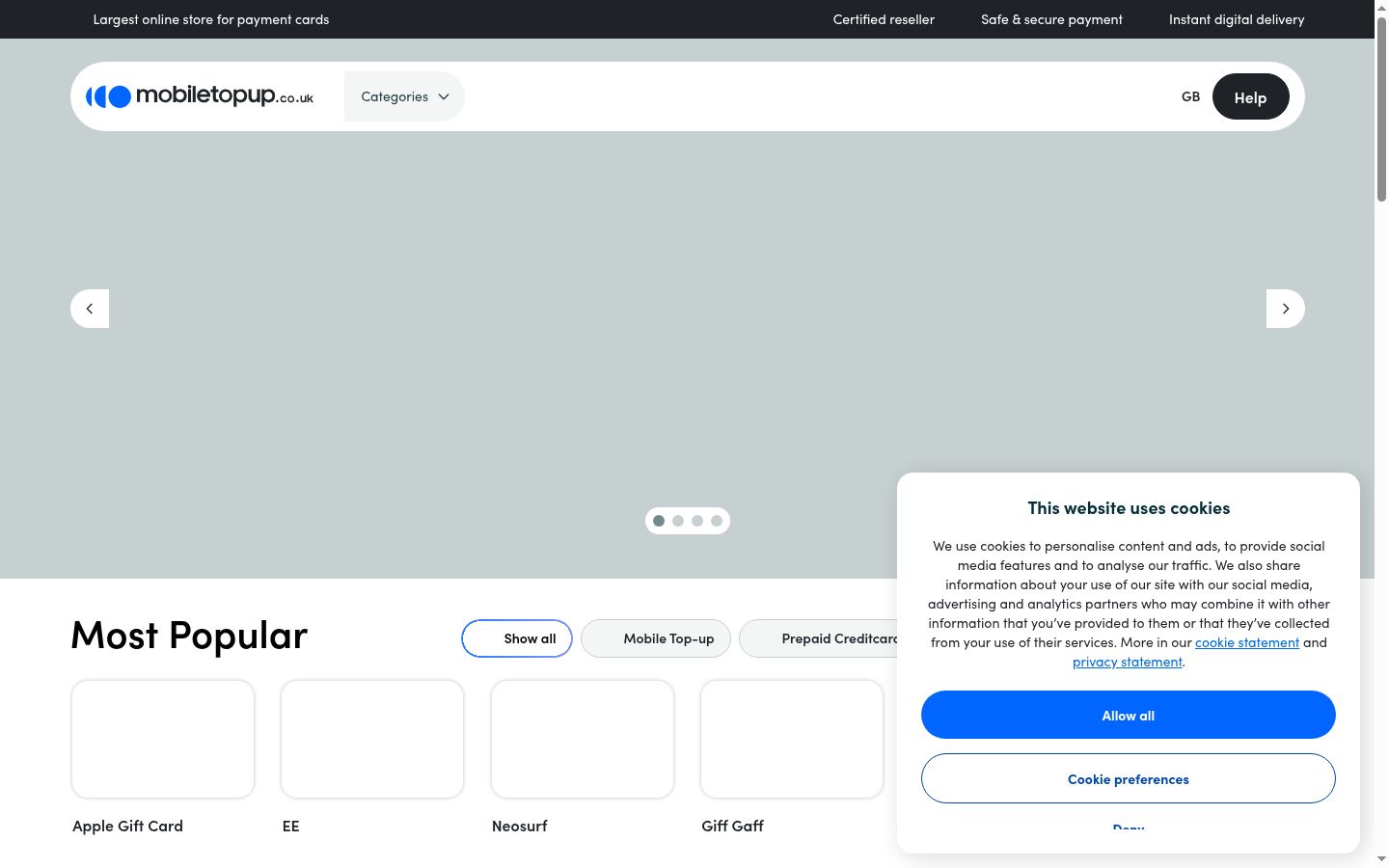1389x868 pixels.
Task: Open the Apple Gift Card product thumbnail
Action: click(x=163, y=739)
